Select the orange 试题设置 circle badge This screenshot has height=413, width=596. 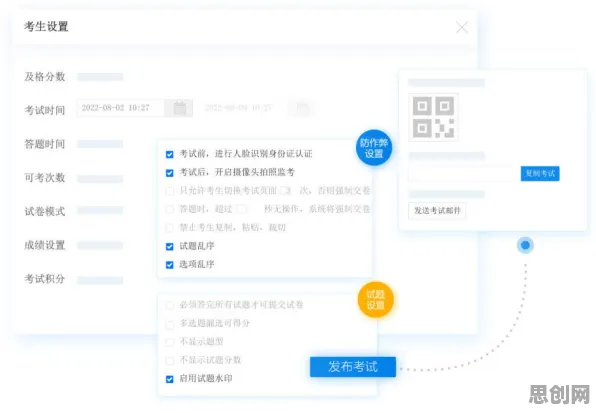pos(376,300)
